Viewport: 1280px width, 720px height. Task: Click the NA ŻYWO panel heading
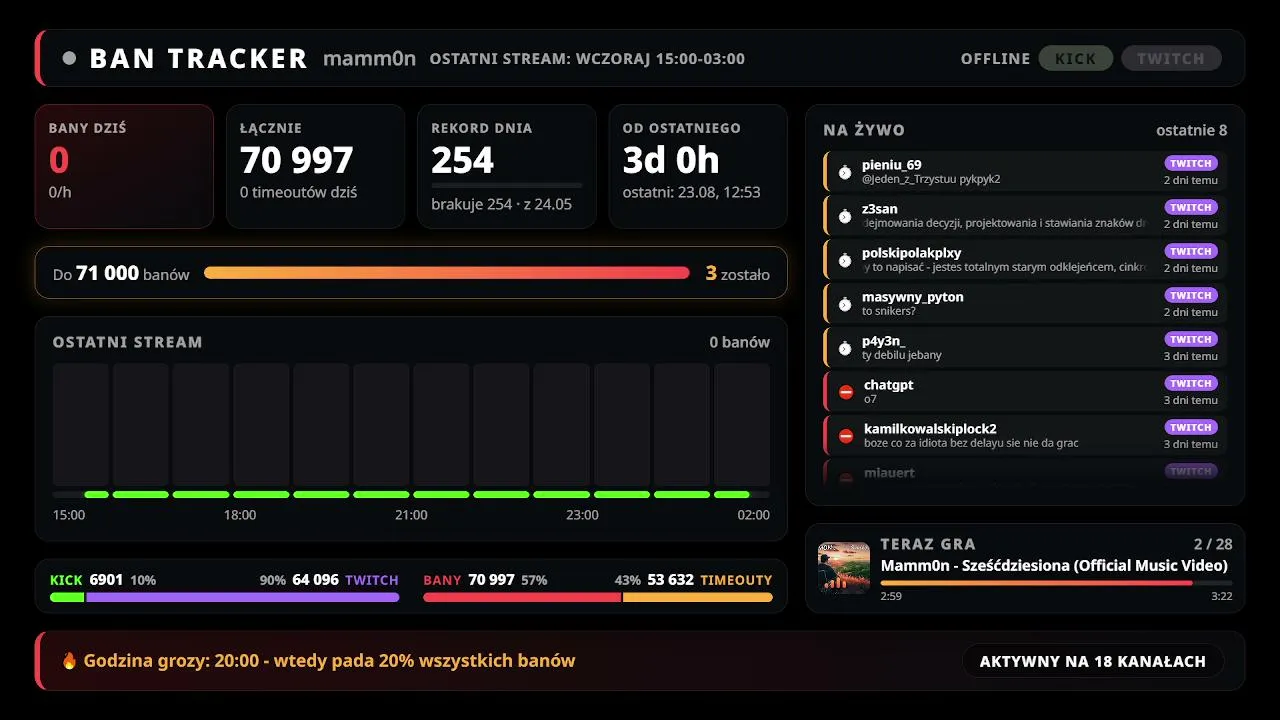coord(864,130)
